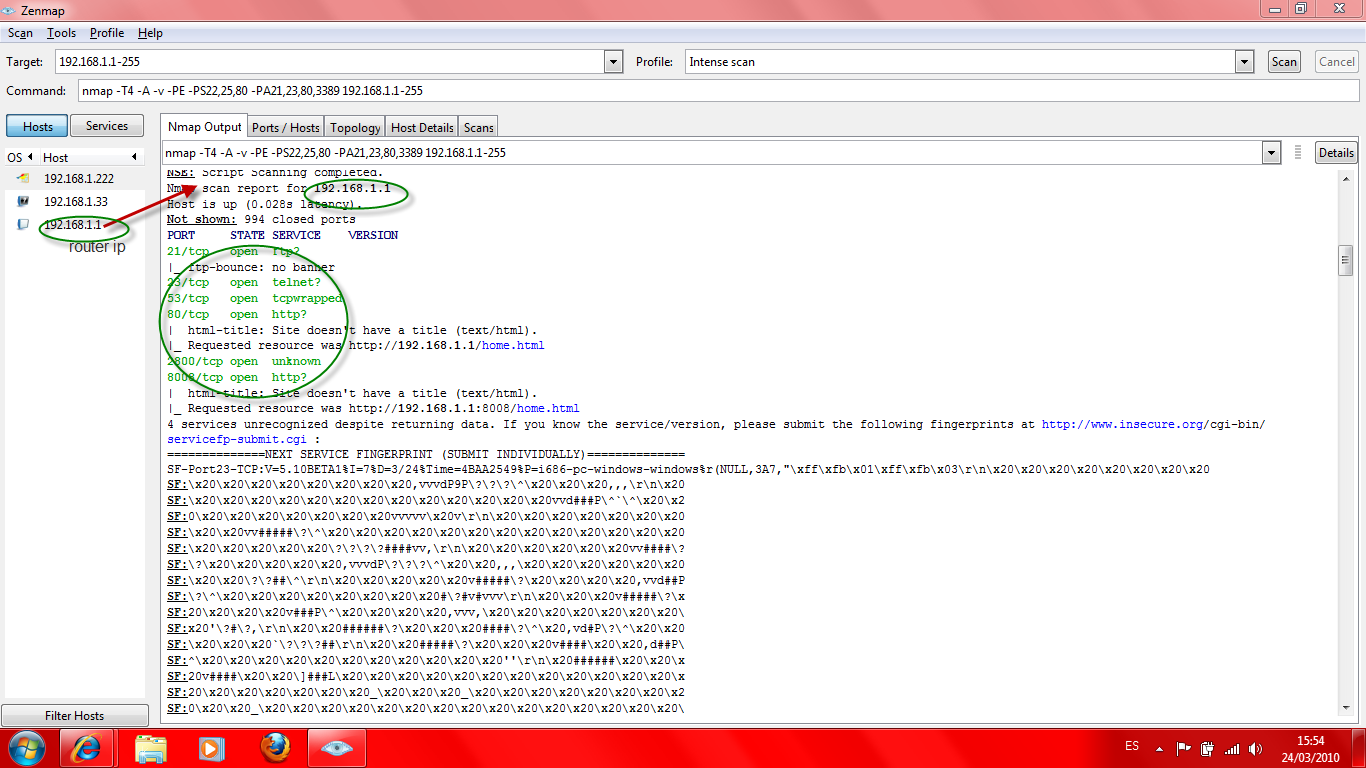Click the Scan button
This screenshot has width=1366, height=768.
(x=1284, y=62)
